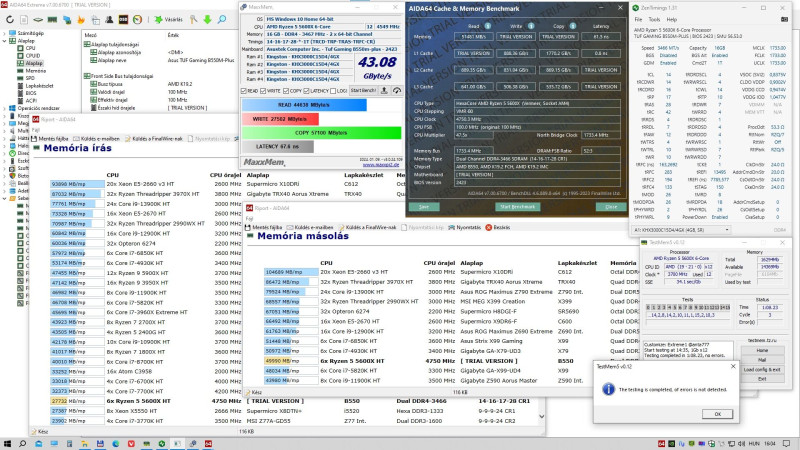
Task: Open MaxxMem website link
Action: [x=381, y=165]
